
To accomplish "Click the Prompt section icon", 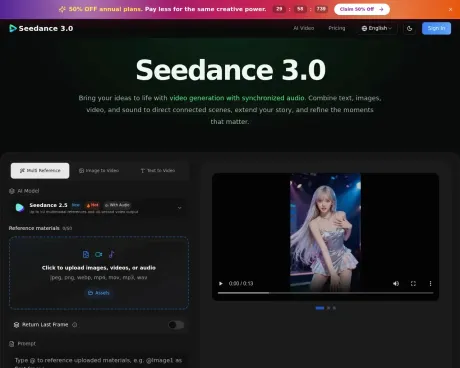I will pyautogui.click(x=12, y=344).
